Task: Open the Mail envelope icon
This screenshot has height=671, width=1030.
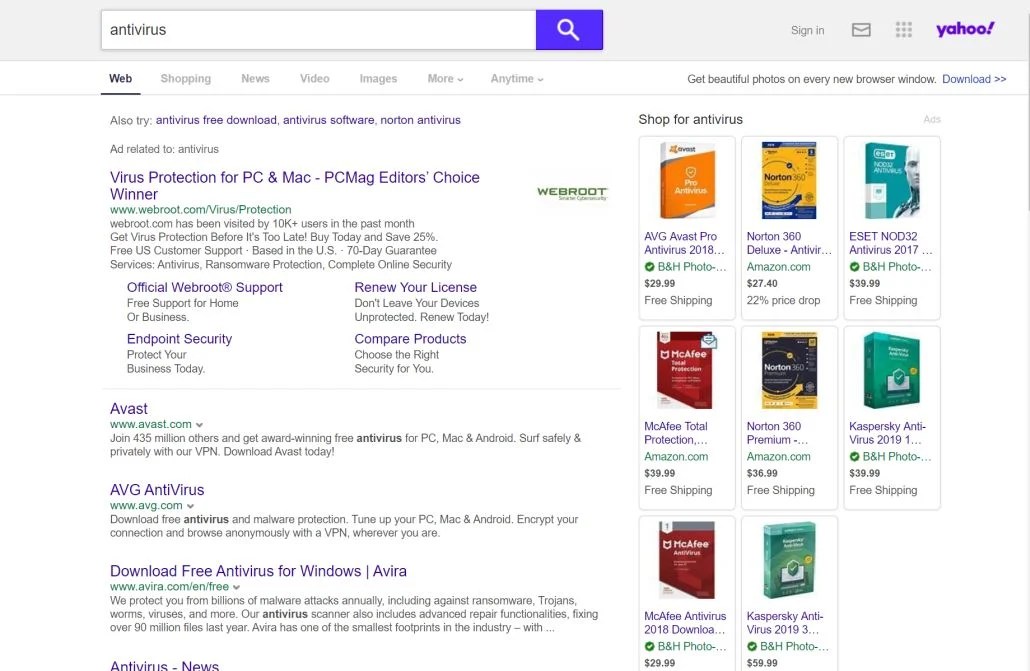Action: pos(861,30)
